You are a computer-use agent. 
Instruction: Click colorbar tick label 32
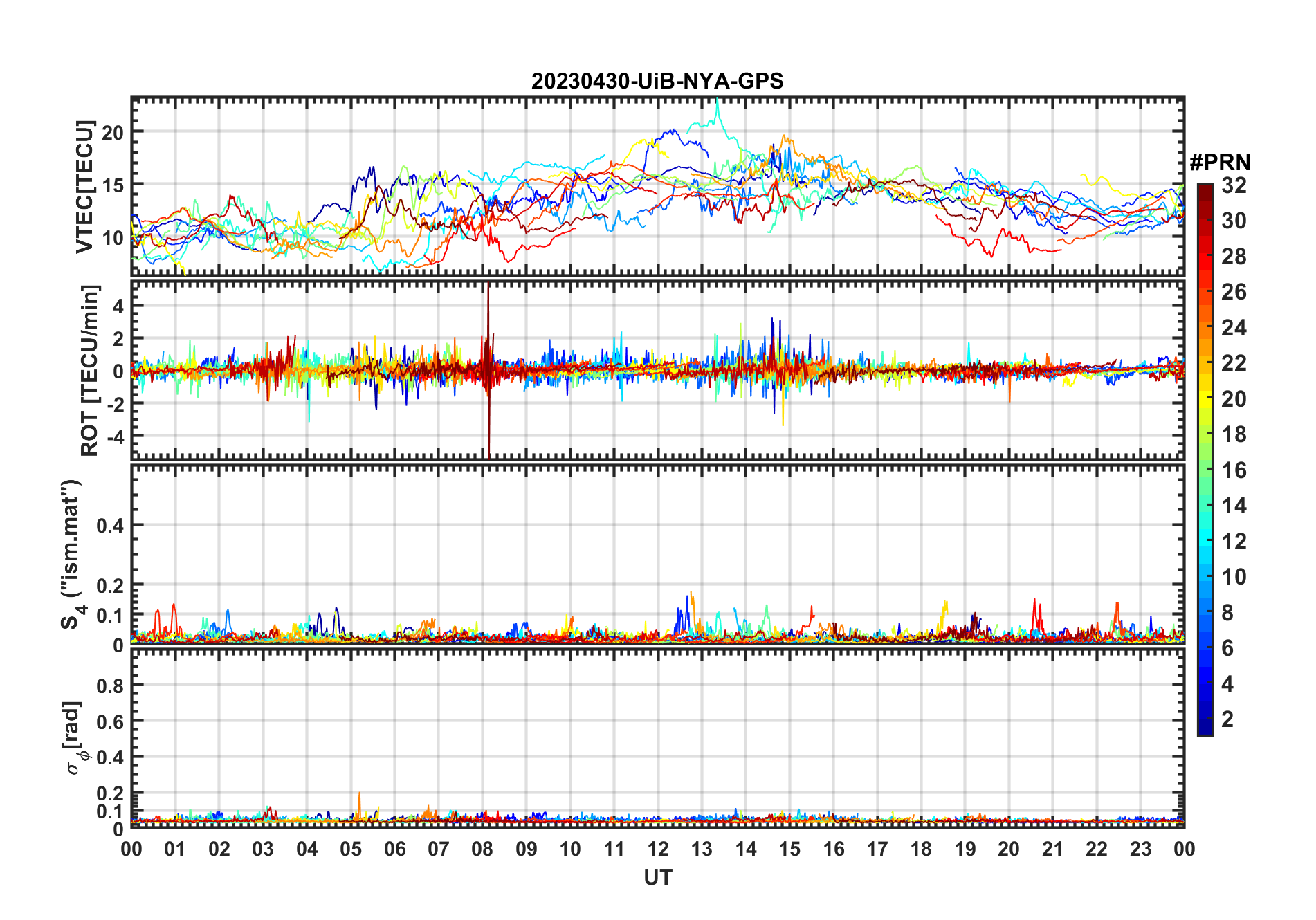[1234, 185]
